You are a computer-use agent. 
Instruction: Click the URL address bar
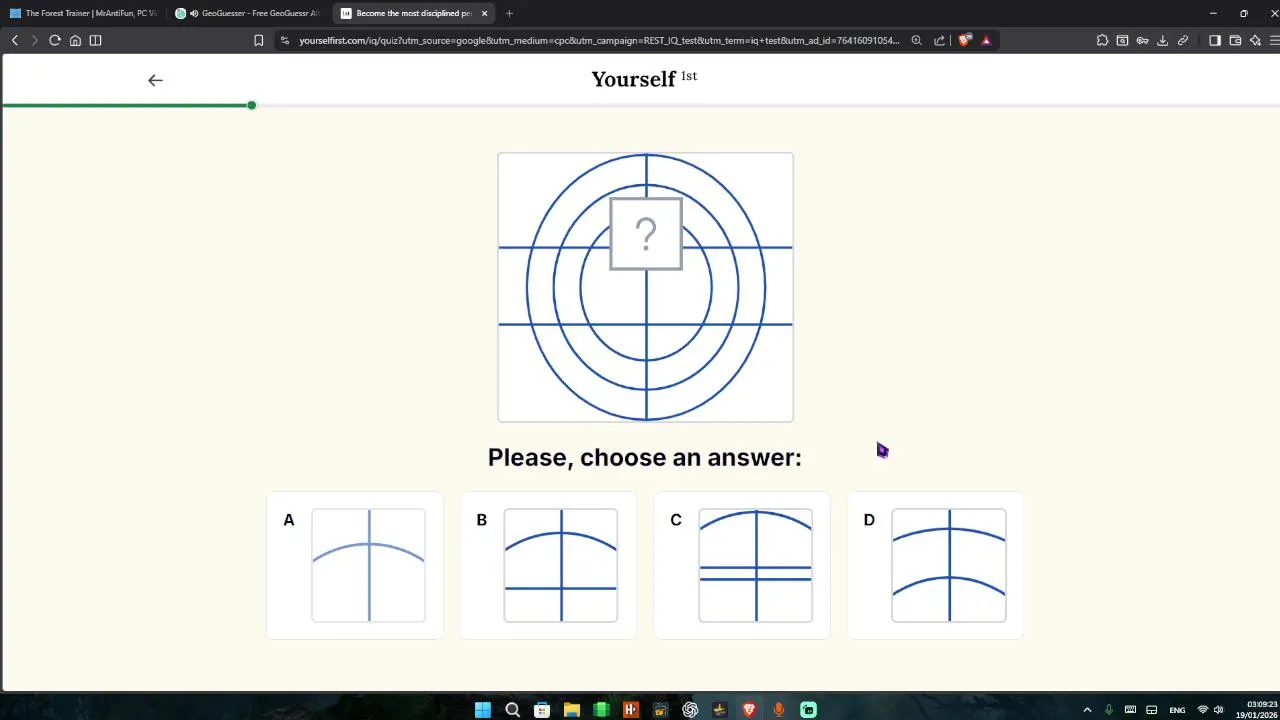point(598,40)
